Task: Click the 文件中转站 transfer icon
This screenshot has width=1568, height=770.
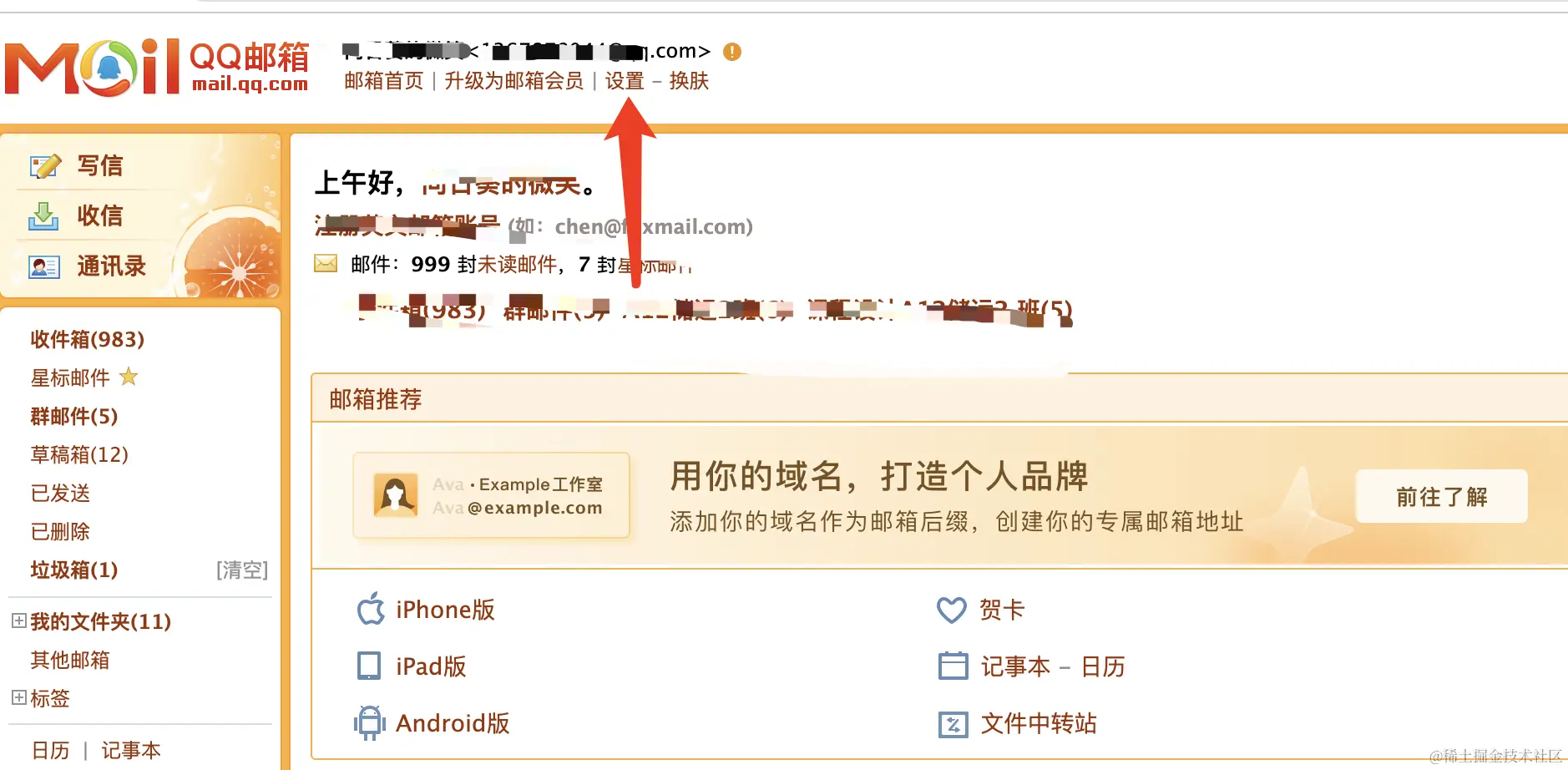Action: [x=953, y=724]
